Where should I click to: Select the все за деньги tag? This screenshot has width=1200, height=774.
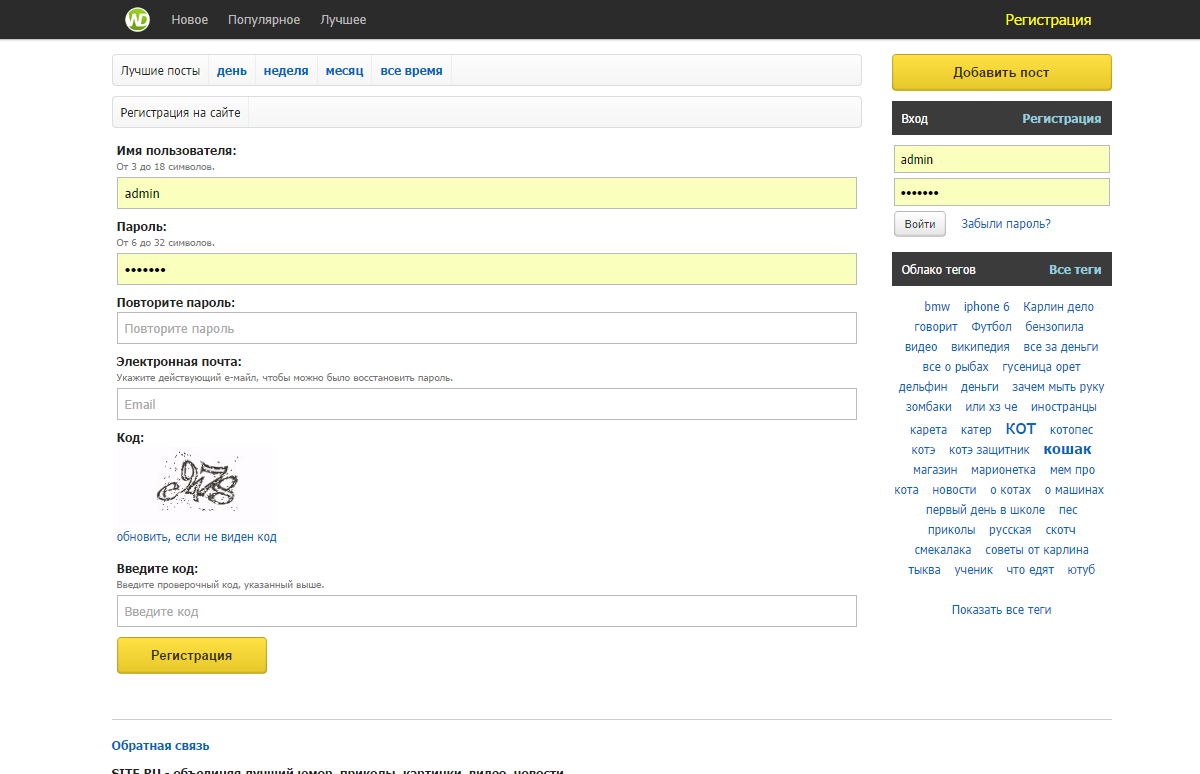pos(1061,347)
